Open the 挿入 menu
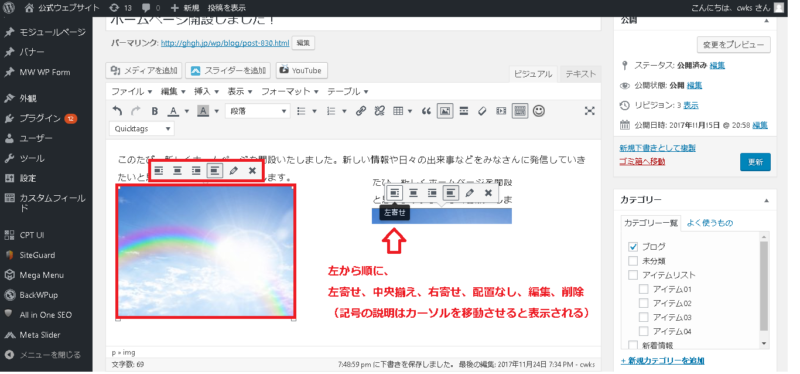The width and height of the screenshot is (800, 374). coord(206,92)
